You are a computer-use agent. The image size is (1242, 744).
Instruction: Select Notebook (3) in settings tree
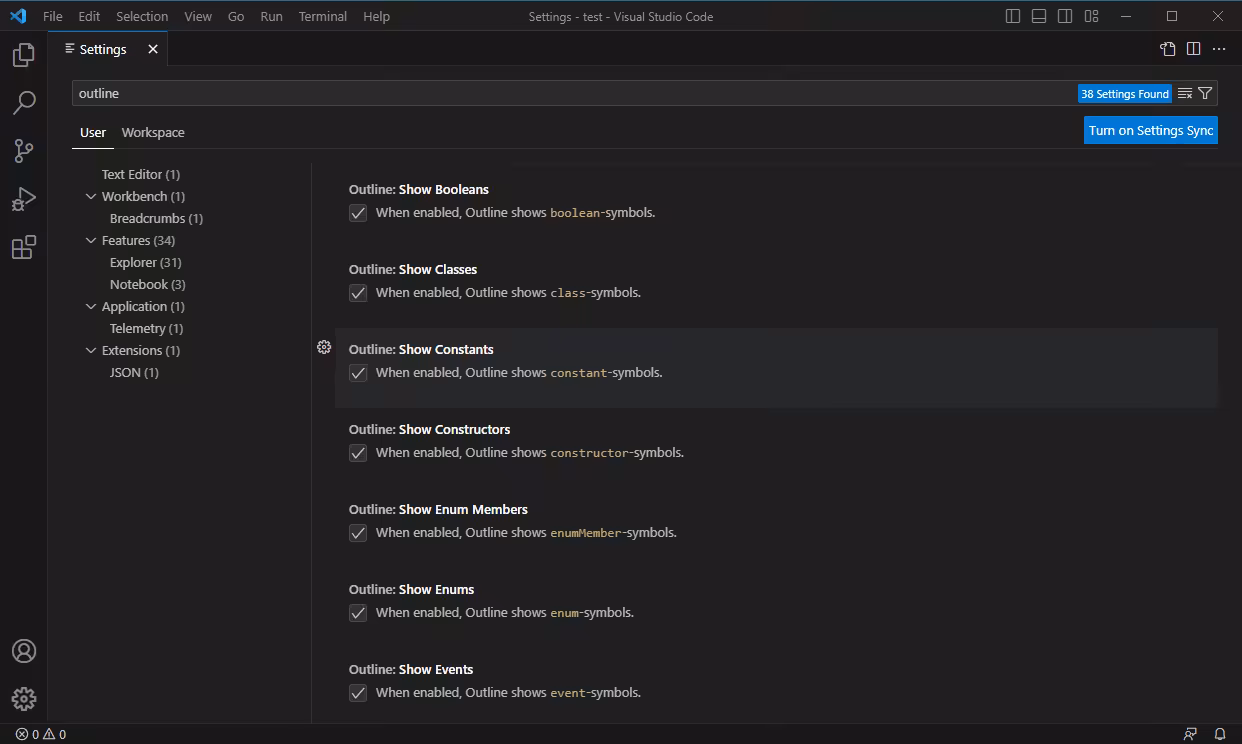click(x=148, y=284)
